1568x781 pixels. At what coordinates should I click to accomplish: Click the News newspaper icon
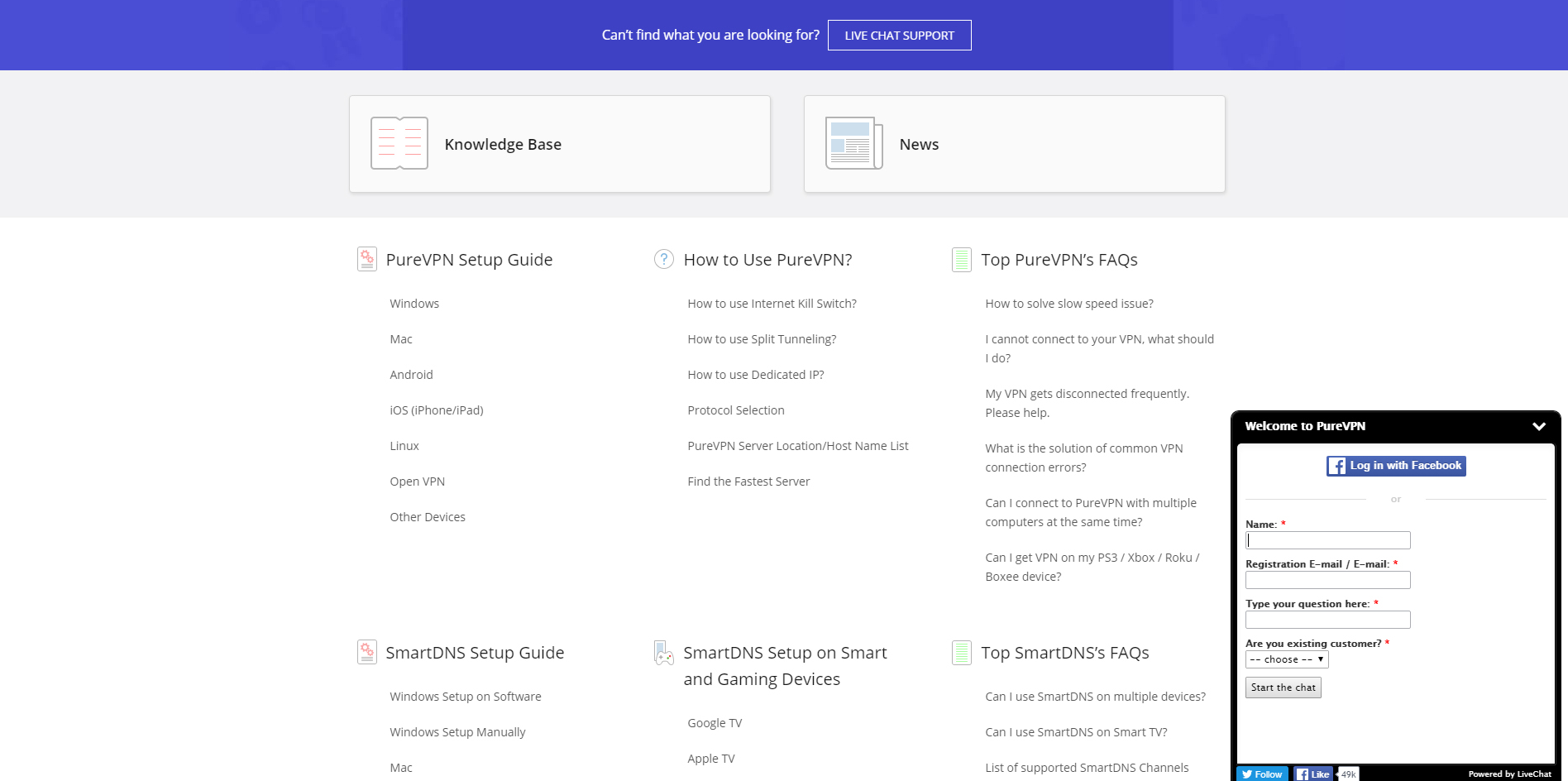pos(854,143)
